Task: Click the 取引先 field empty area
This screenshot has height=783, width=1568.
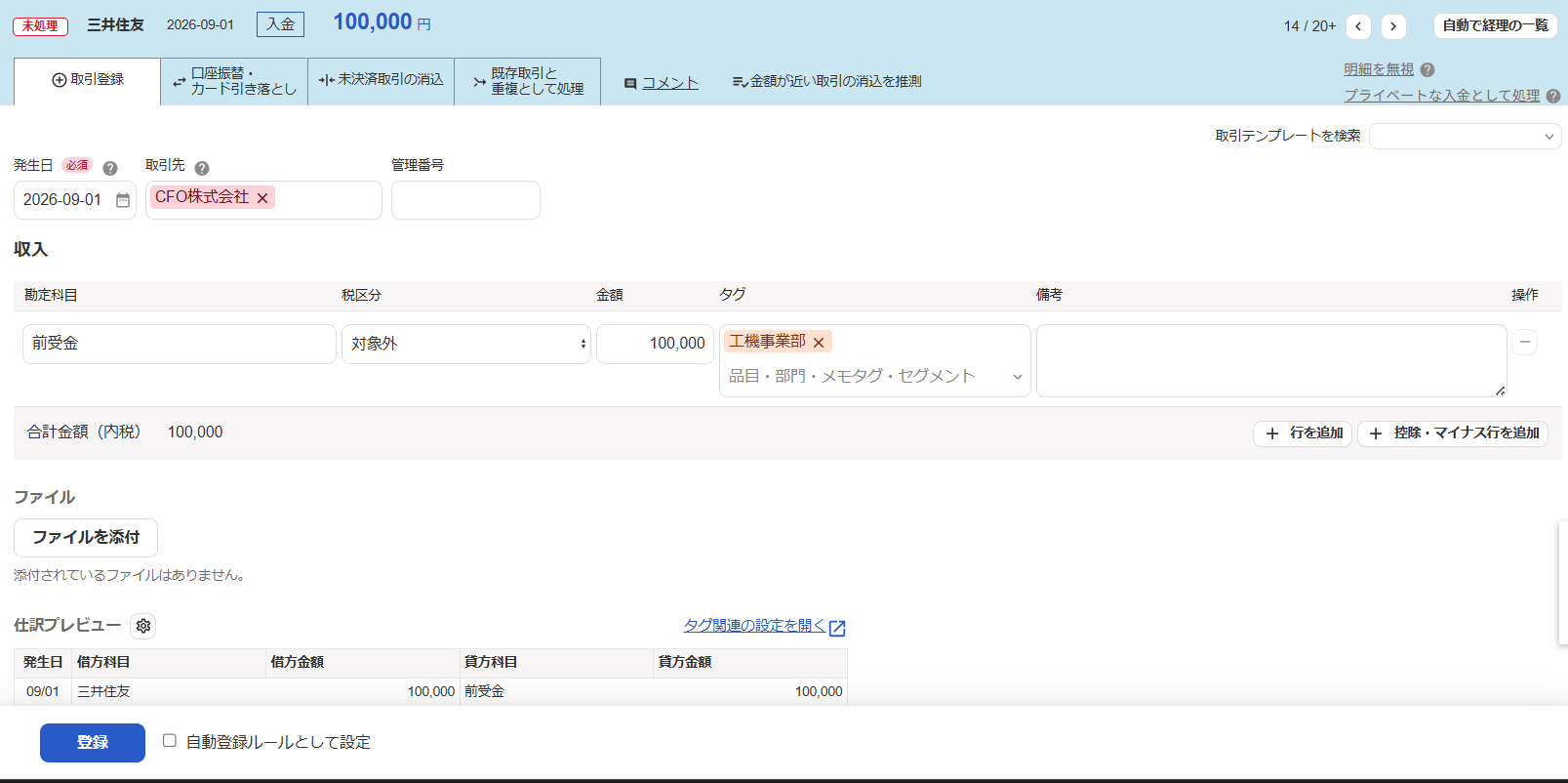Action: 327,200
